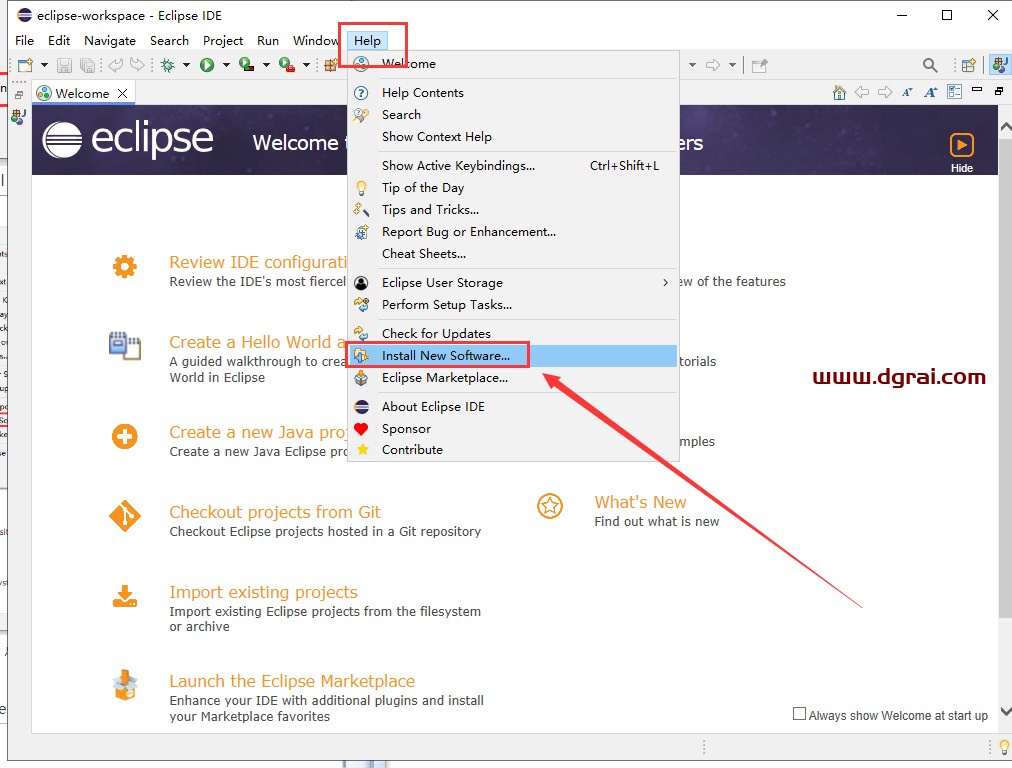Expand the External Tools dropdown arrow
The height and width of the screenshot is (768, 1012).
coord(307,65)
